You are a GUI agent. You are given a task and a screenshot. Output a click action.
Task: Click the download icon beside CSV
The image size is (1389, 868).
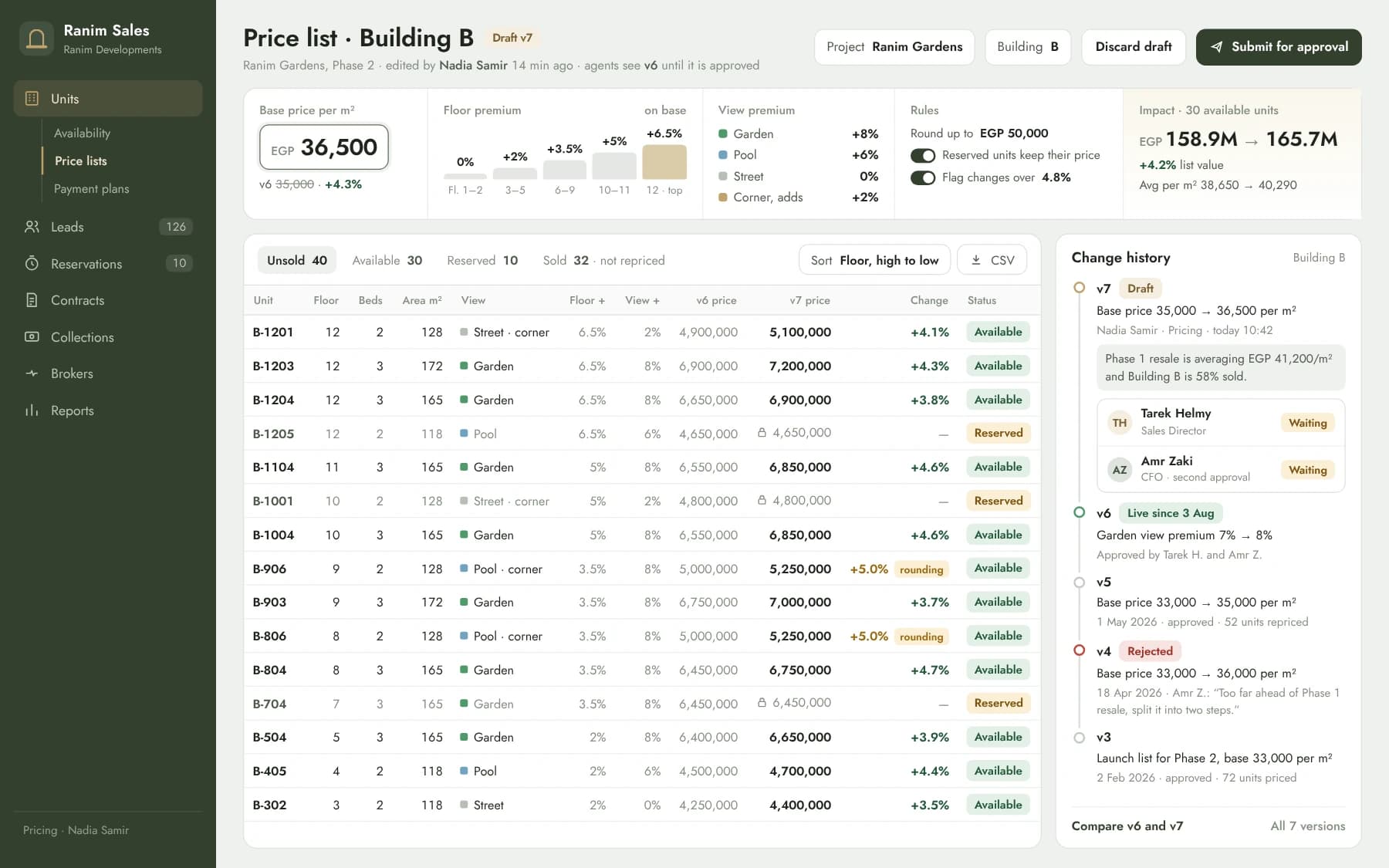pyautogui.click(x=976, y=260)
